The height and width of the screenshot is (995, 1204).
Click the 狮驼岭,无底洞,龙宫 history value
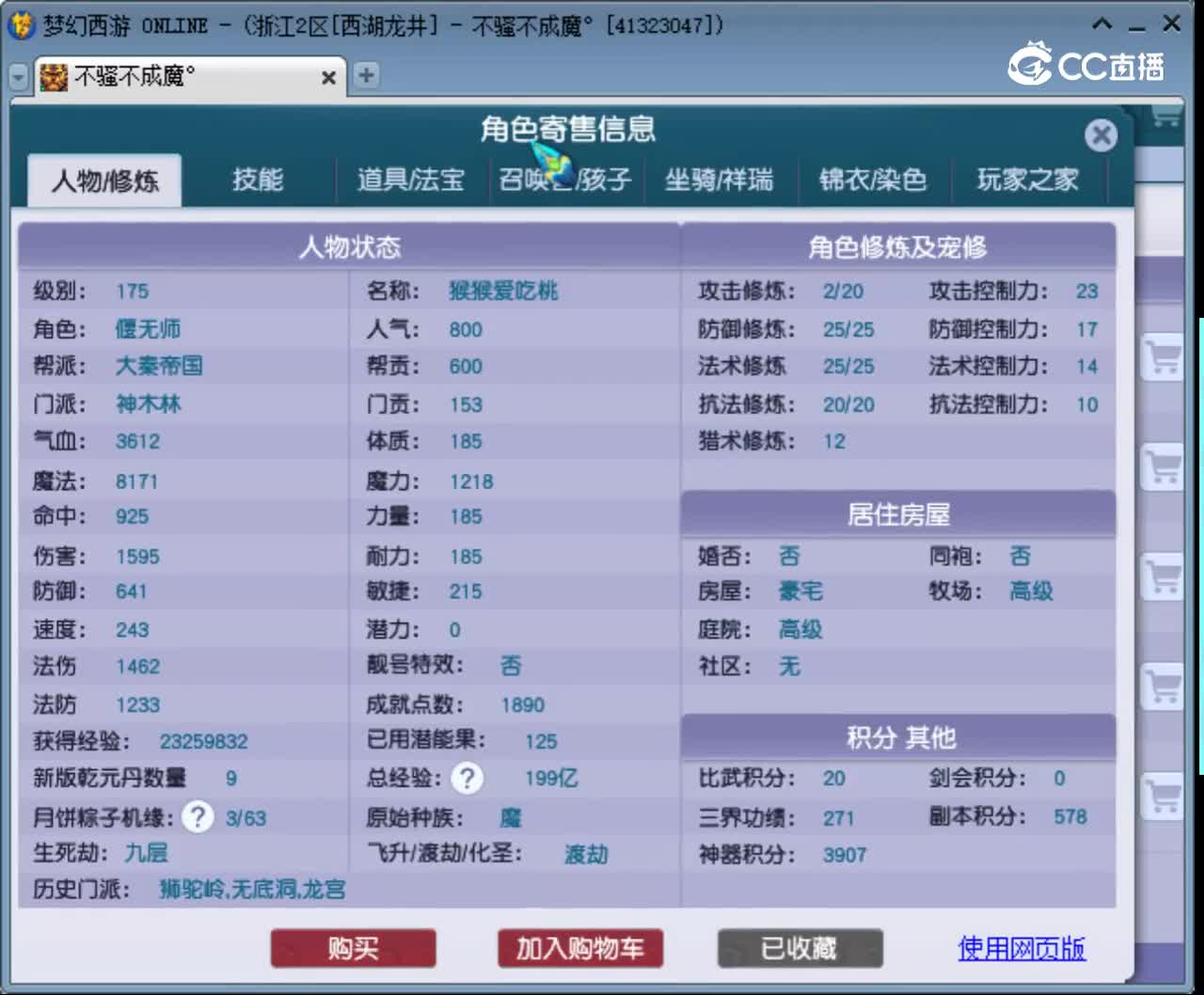[253, 889]
